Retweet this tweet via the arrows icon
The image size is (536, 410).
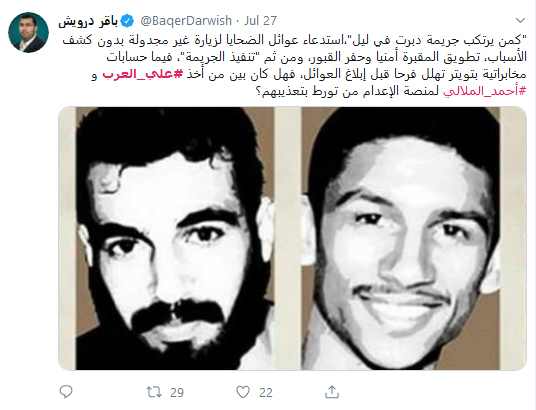tap(154, 392)
